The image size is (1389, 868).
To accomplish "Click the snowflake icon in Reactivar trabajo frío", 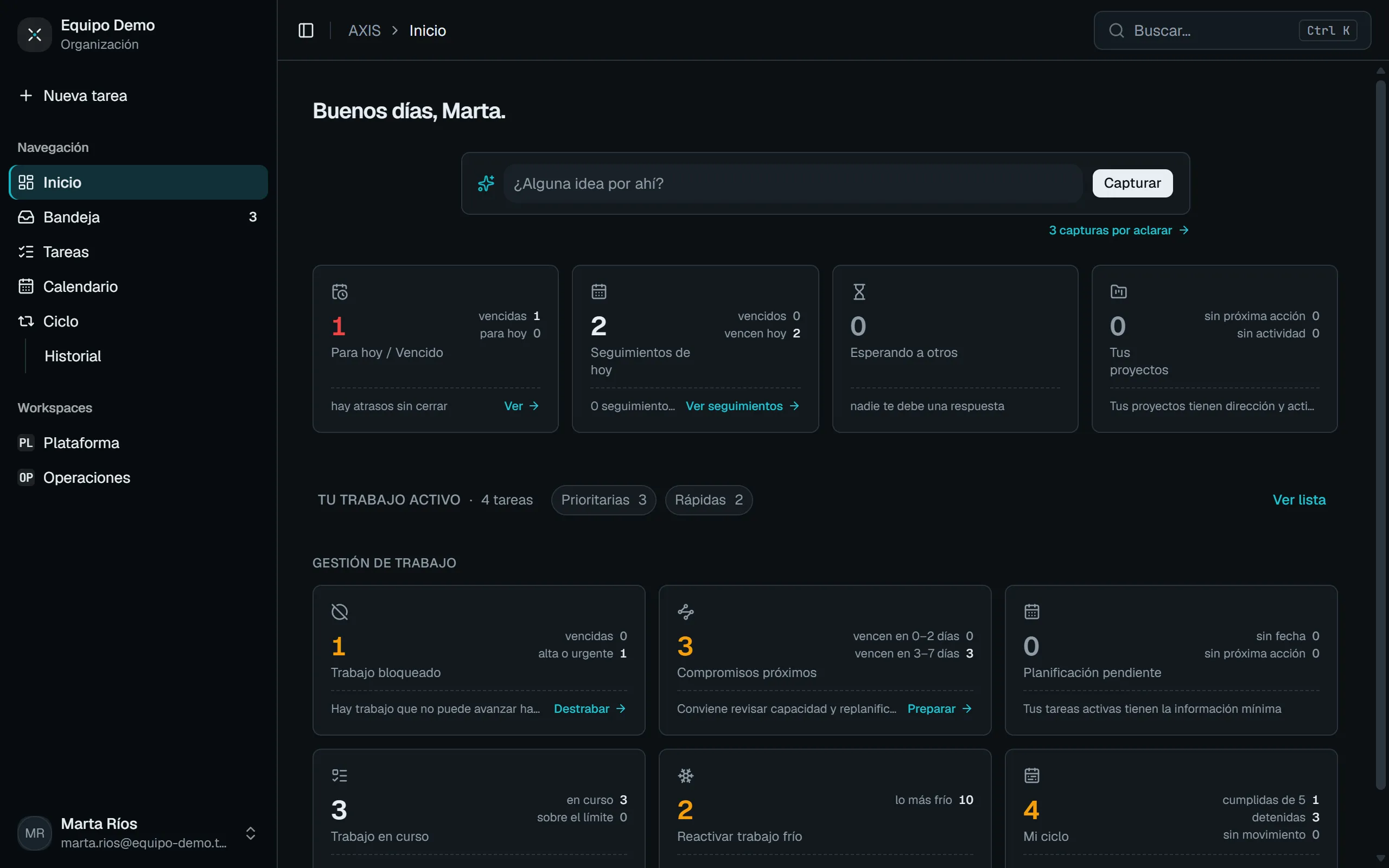I will click(x=685, y=776).
